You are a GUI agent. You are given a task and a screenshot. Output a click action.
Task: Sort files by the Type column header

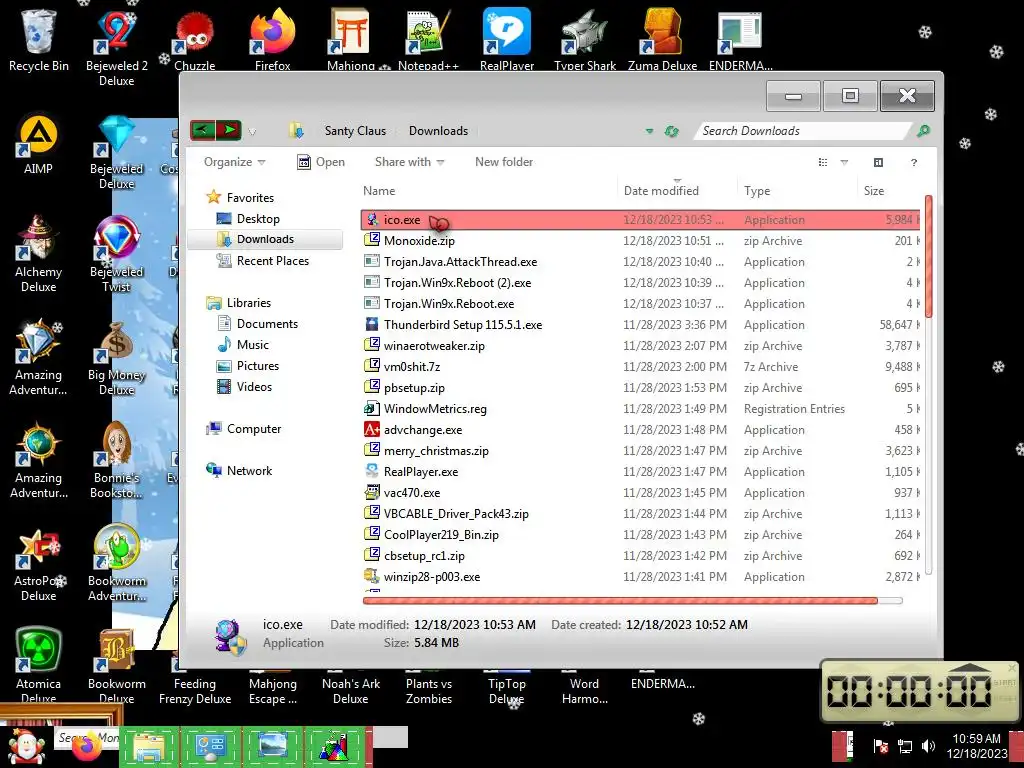(797, 191)
